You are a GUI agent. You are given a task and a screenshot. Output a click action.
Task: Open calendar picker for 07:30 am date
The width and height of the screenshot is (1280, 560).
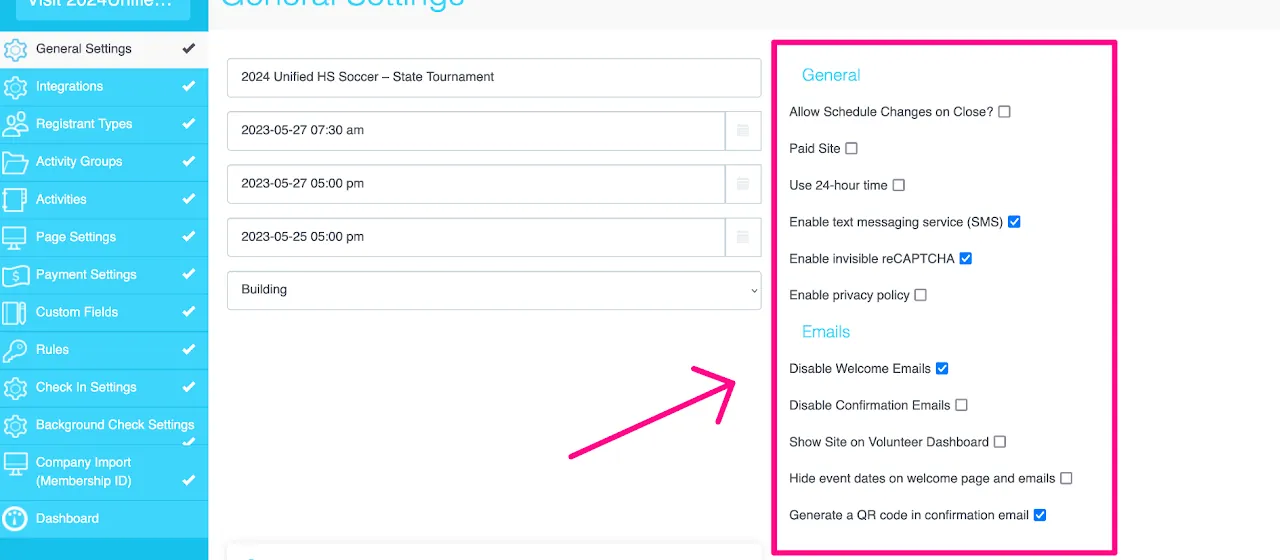coord(743,130)
